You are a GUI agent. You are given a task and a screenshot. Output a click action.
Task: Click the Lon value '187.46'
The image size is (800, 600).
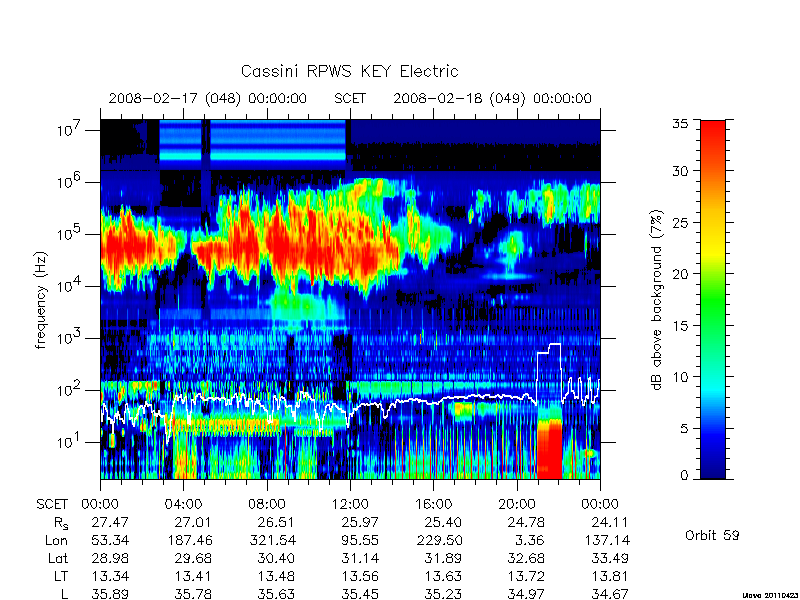189,540
